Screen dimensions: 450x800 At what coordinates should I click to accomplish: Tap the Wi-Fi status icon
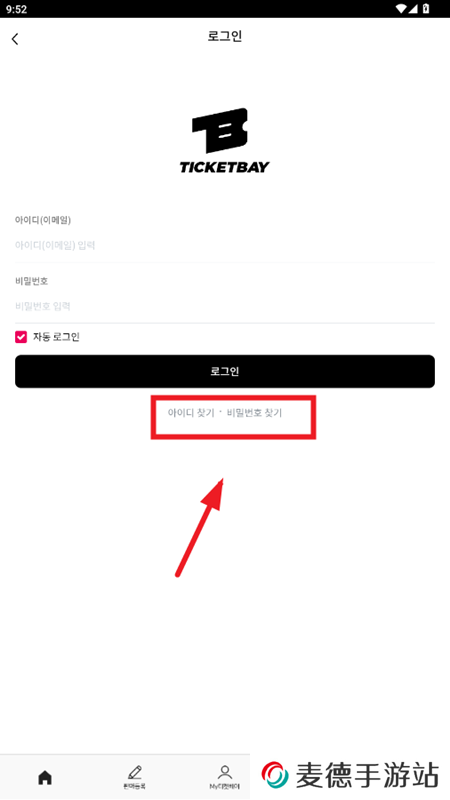pyautogui.click(x=402, y=9)
